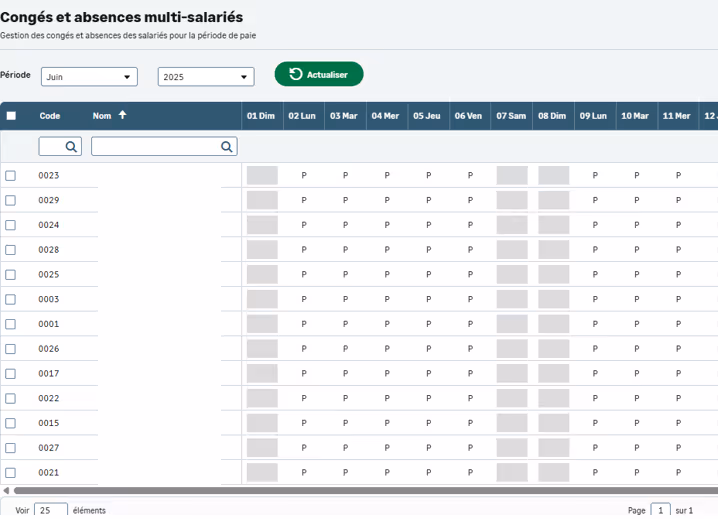Click the scroll-left arrow of horizontal scrollbar
The image size is (718, 519).
tap(6, 491)
